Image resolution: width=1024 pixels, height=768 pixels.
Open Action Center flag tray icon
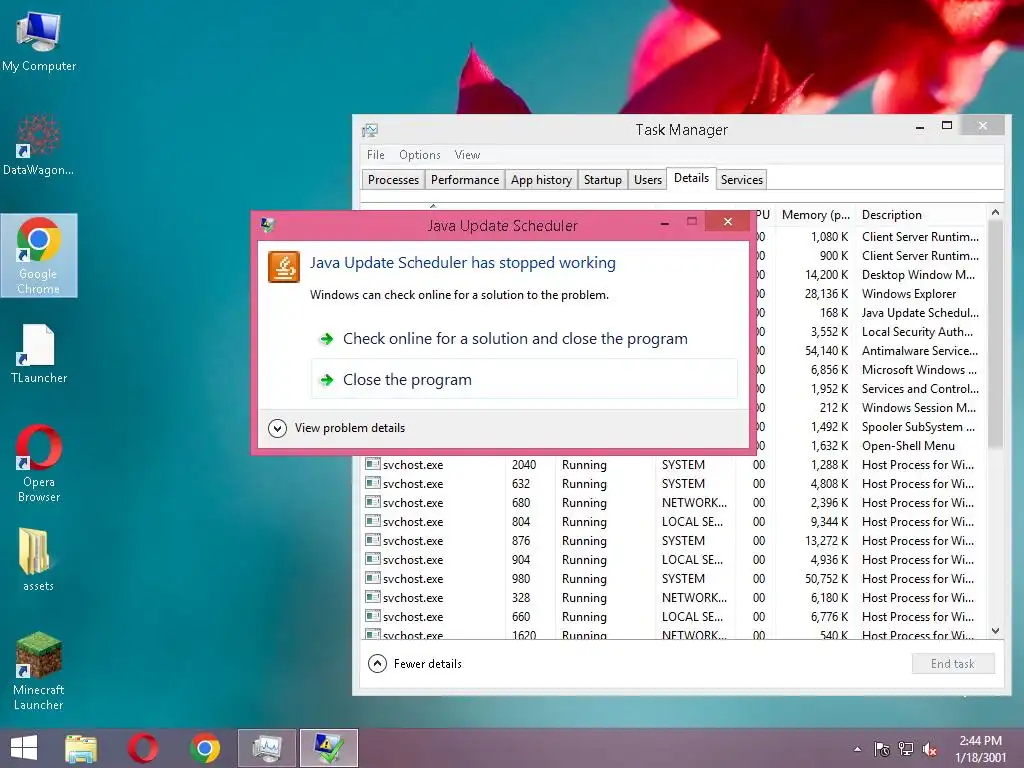pyautogui.click(x=882, y=749)
